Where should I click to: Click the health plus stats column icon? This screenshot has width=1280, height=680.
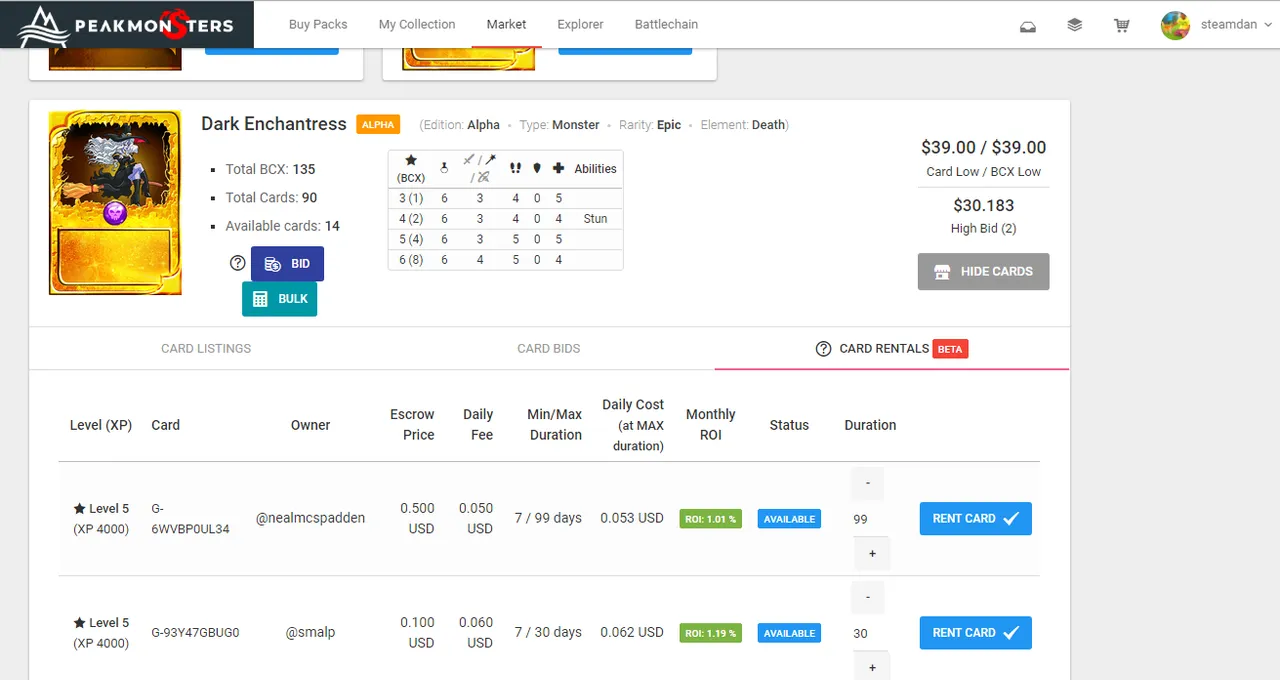[x=558, y=168]
